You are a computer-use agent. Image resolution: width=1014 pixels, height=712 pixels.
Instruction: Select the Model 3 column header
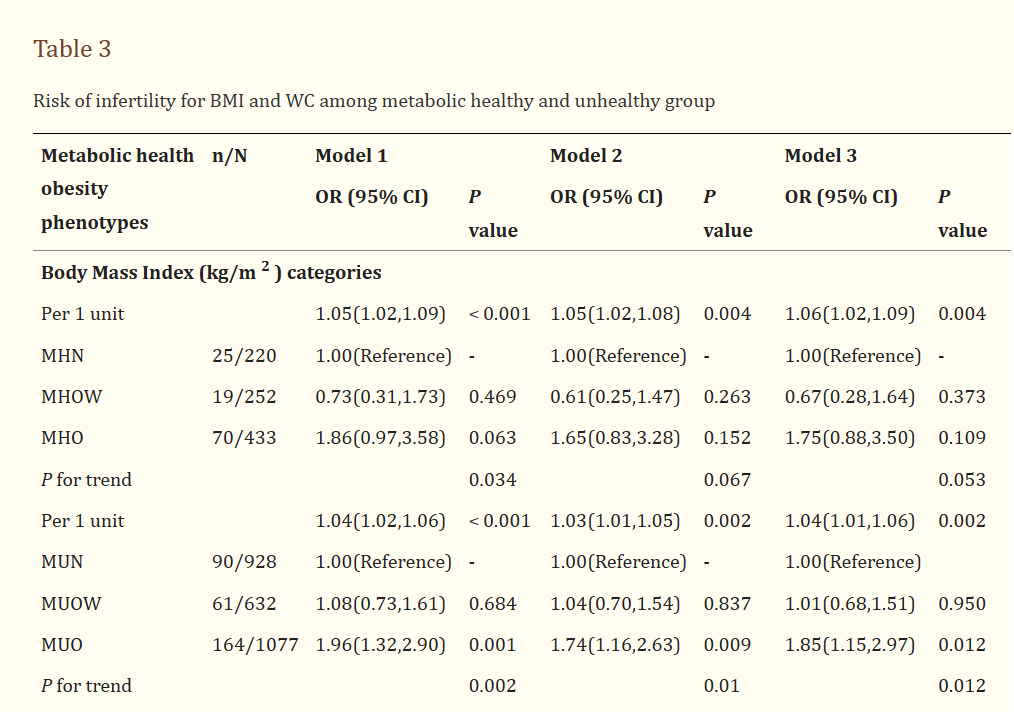pyautogui.click(x=820, y=156)
